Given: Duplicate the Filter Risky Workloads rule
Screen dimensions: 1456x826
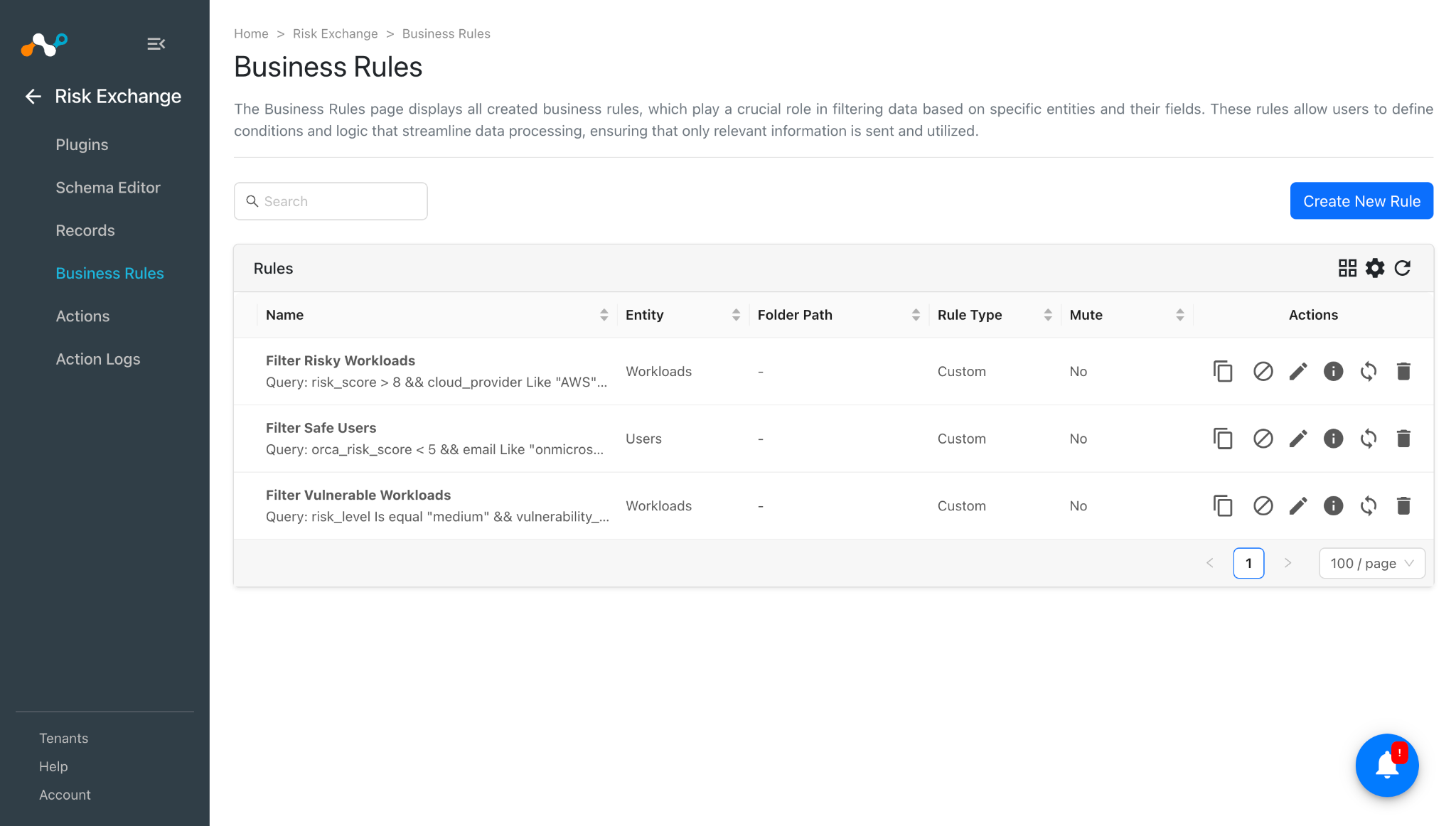Looking at the screenshot, I should click(1223, 371).
